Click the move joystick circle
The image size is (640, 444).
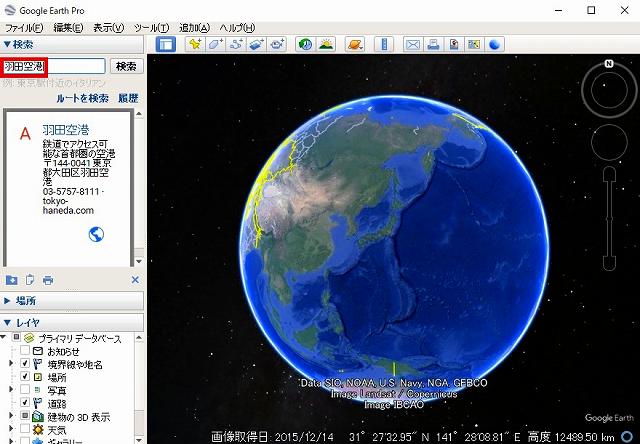click(x=609, y=142)
